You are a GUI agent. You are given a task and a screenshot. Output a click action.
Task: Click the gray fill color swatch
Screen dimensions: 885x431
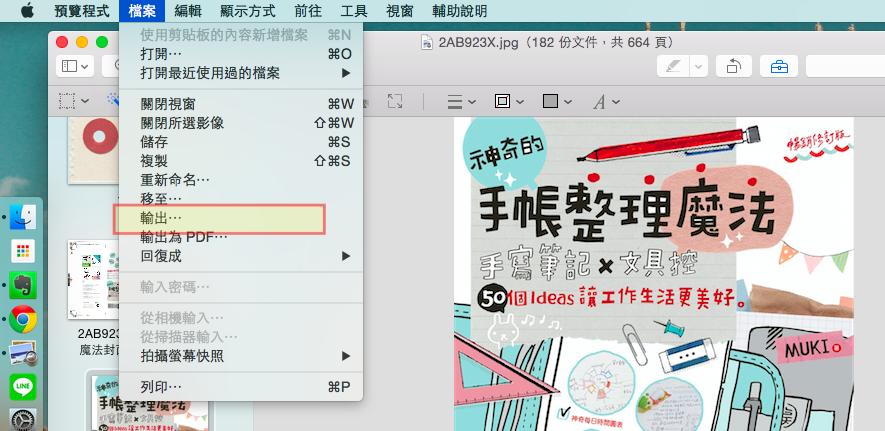click(x=550, y=102)
